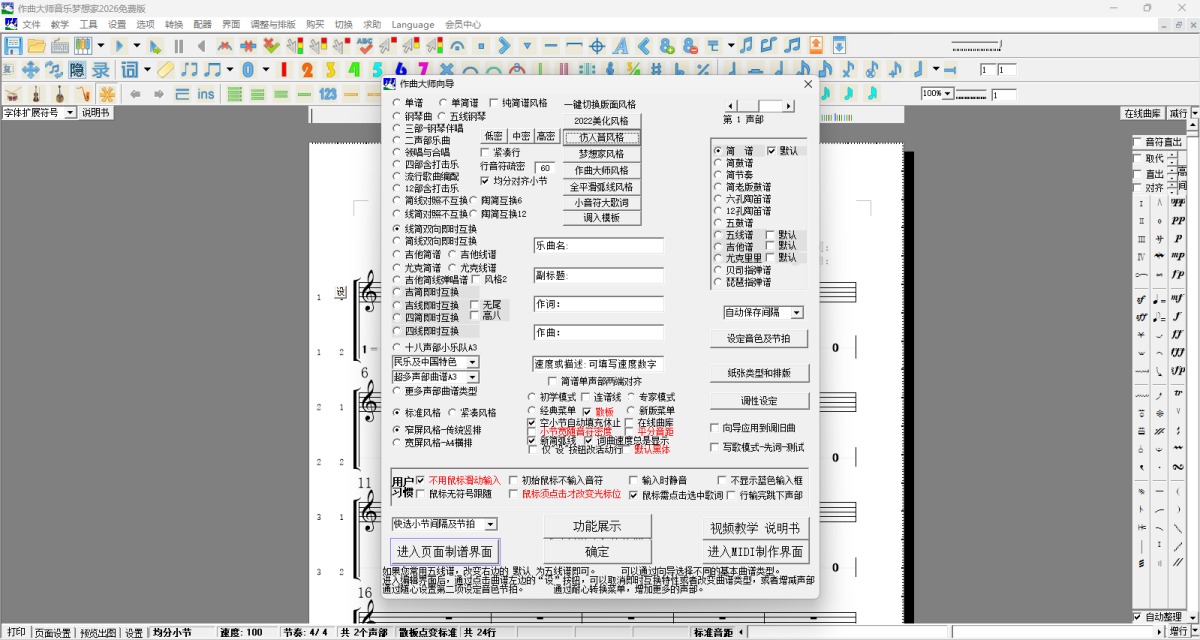Click the keyboard input icon in toolbar
The image size is (1200, 640).
[x=60, y=46]
